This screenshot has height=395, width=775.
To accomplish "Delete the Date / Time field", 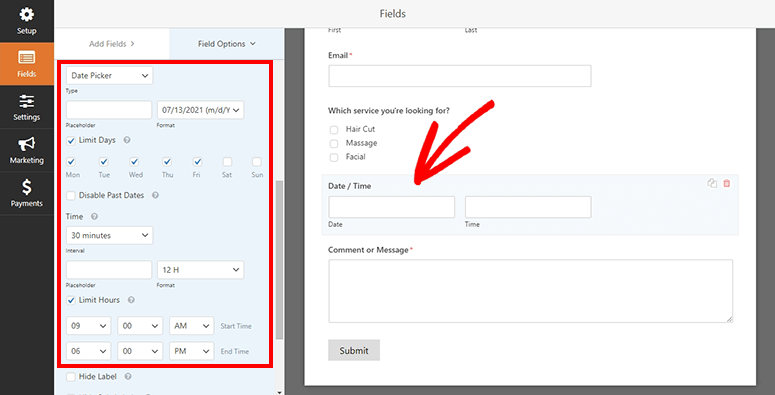I will tap(727, 183).
